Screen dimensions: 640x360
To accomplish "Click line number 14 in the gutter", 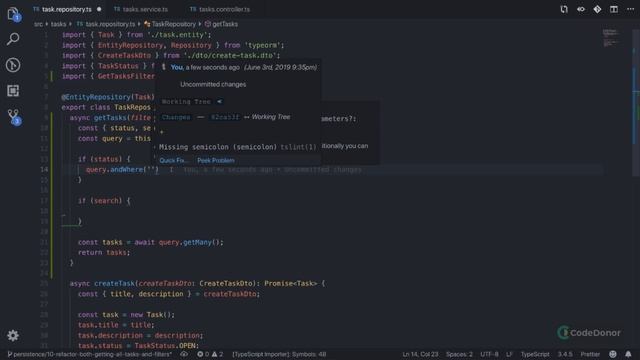I will click(x=44, y=169).
